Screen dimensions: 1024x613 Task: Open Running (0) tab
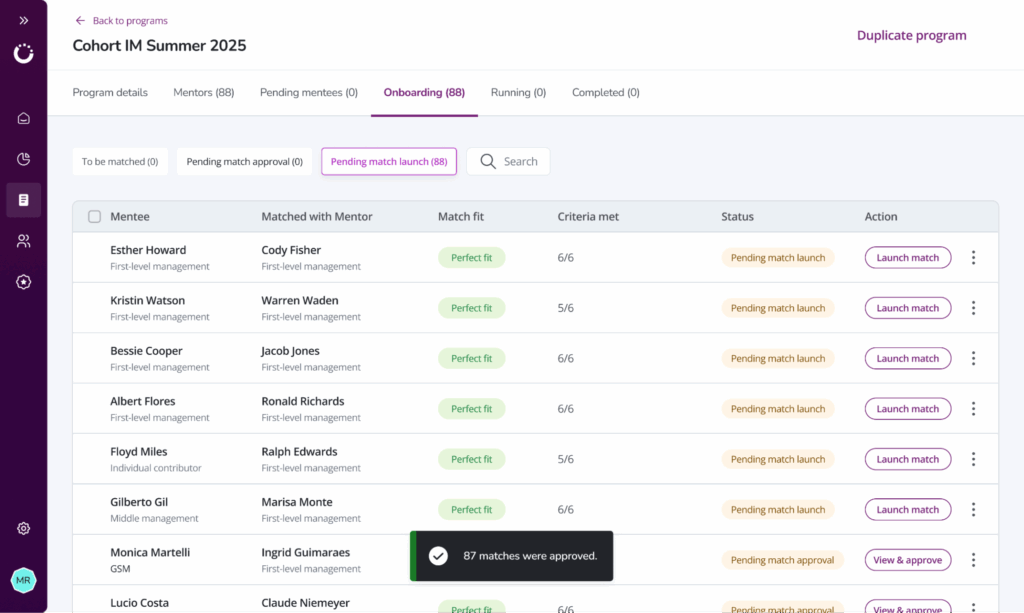[519, 92]
